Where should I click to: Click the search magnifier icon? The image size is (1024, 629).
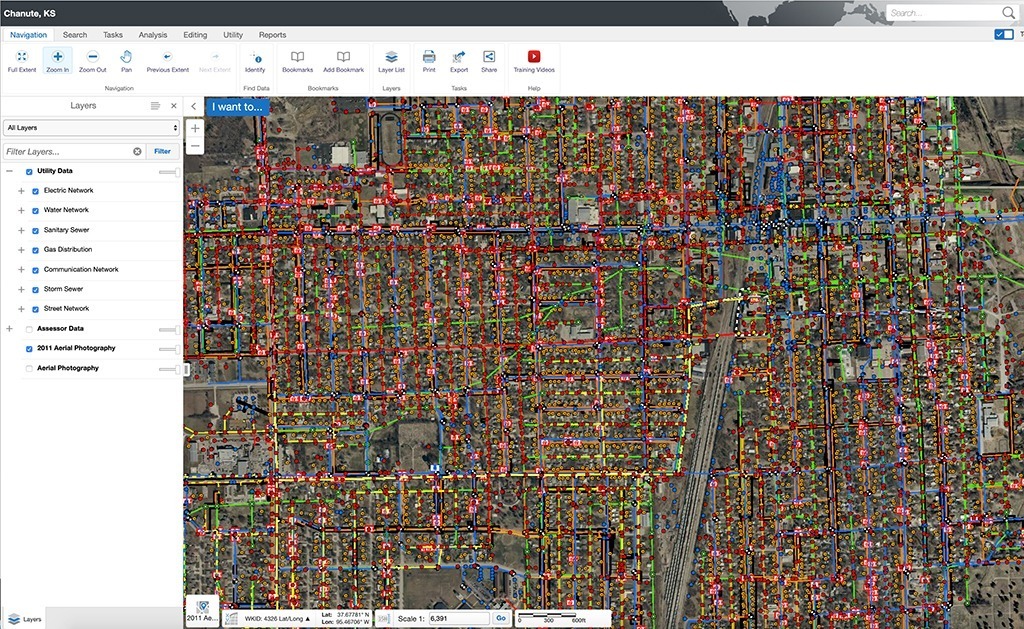click(x=1008, y=13)
